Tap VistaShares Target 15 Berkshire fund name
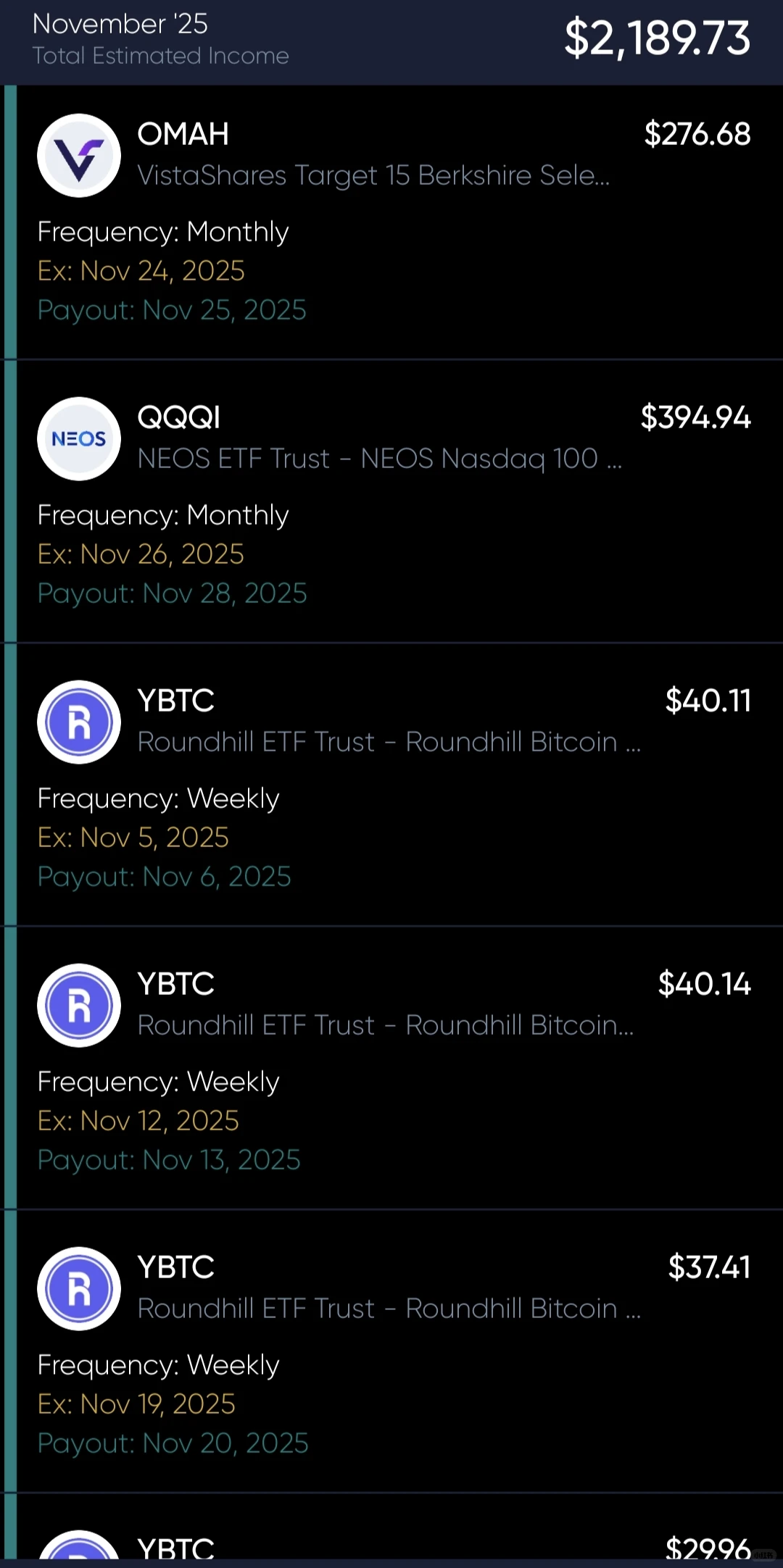 point(373,175)
